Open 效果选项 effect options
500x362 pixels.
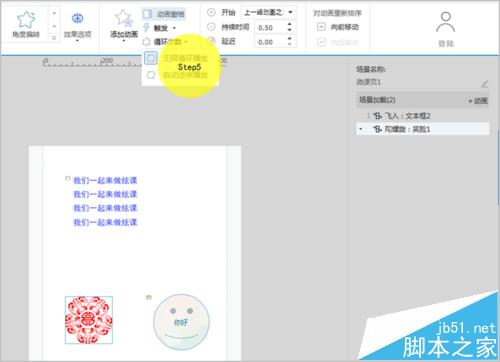pyautogui.click(x=77, y=26)
